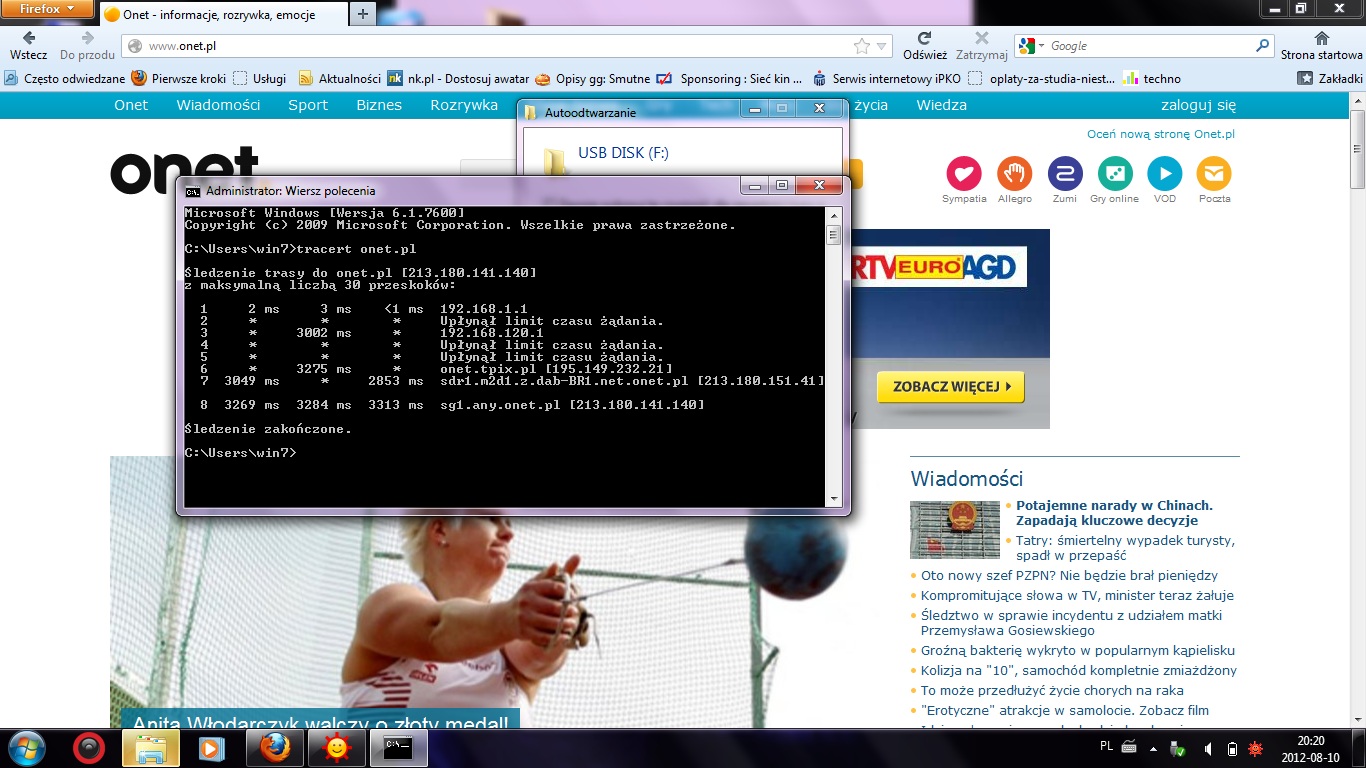Expand the Aktualności feed bookmark
Screen dimensions: 1366x768
click(340, 78)
